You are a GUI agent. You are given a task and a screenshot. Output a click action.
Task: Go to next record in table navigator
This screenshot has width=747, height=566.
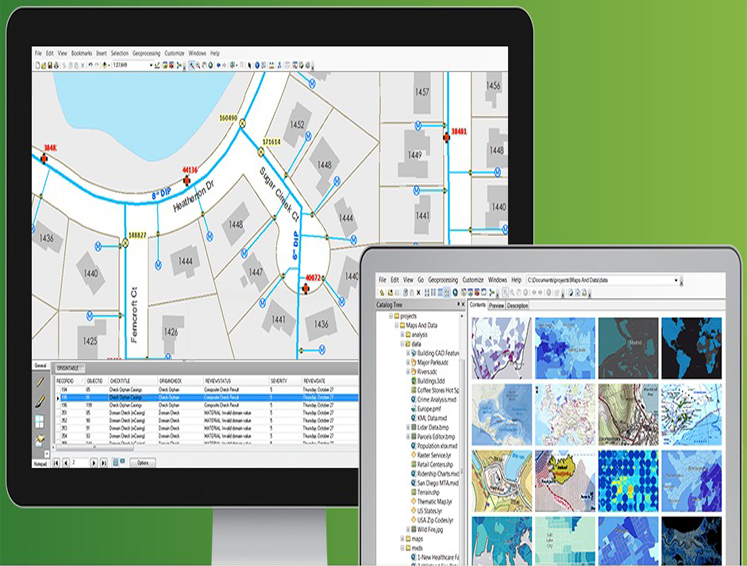93,463
